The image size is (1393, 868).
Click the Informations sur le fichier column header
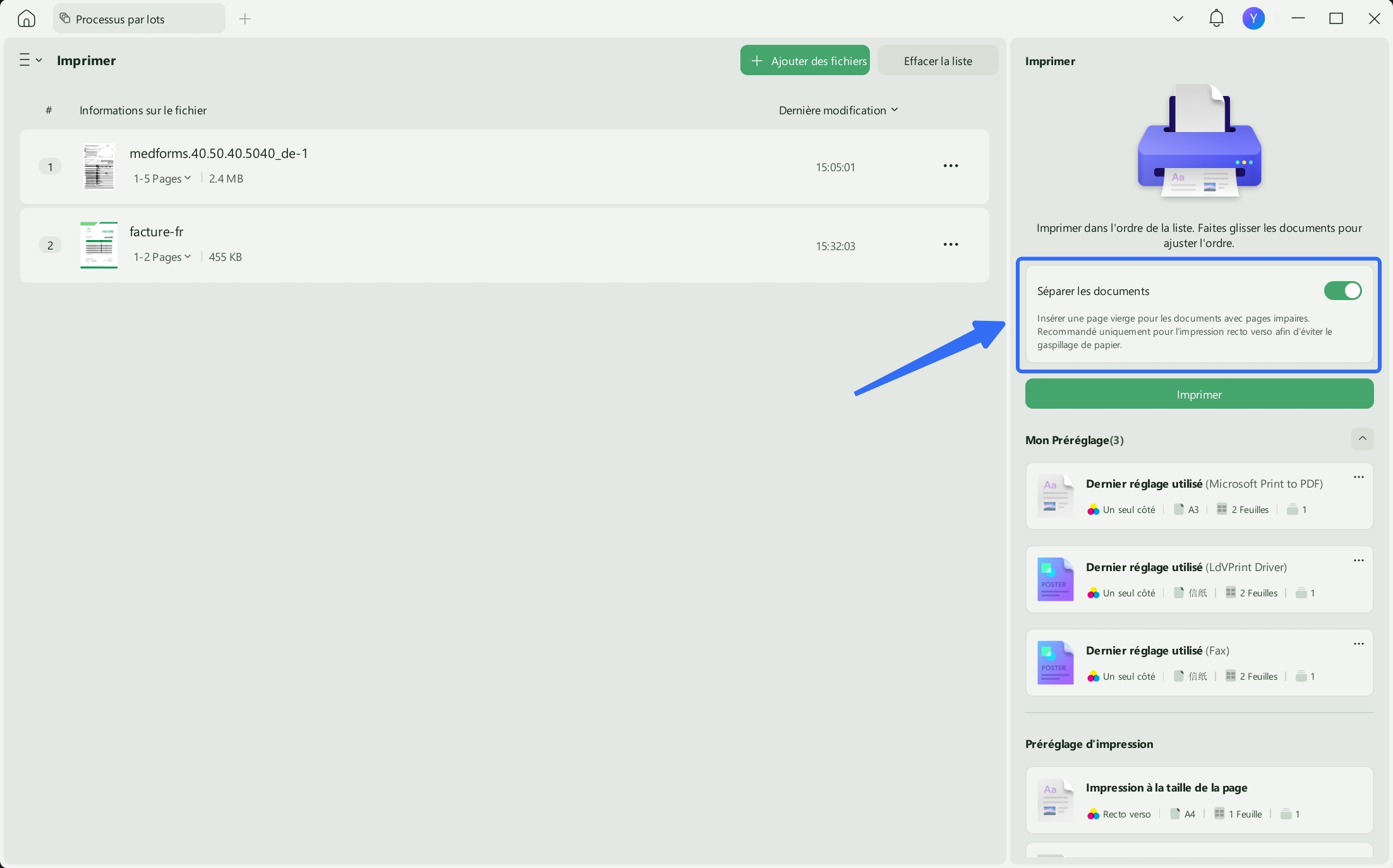point(143,111)
